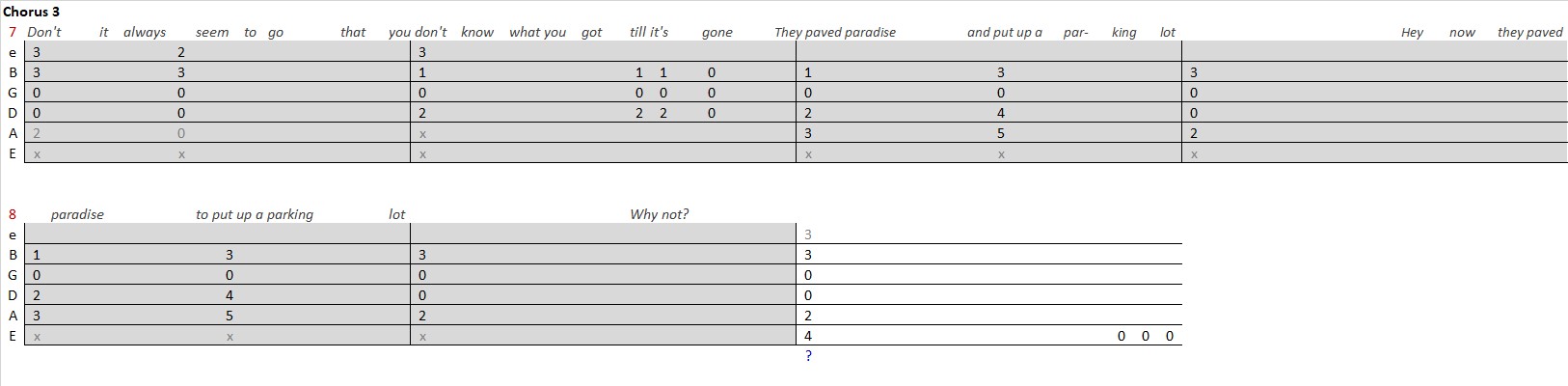Select the 'what you' lyric cell
1568x386 pixels.
click(537, 32)
